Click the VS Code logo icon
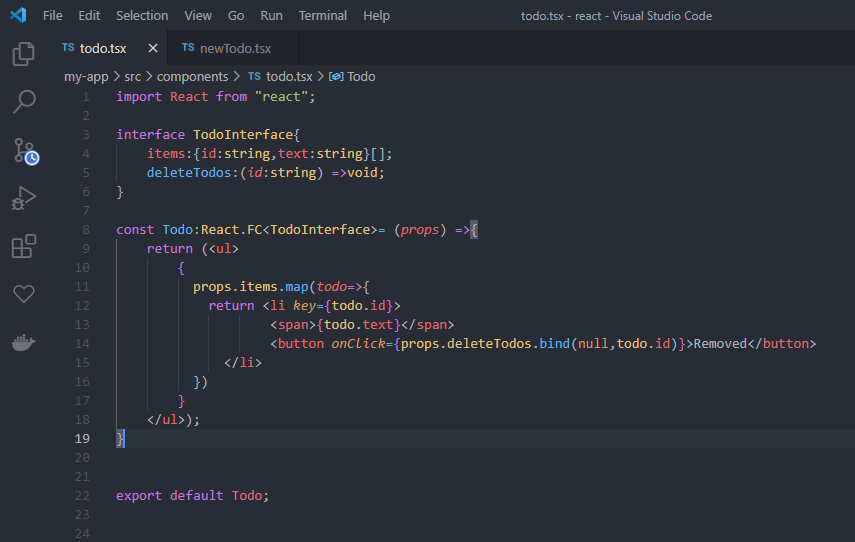This screenshot has height=542, width=855. (18, 16)
